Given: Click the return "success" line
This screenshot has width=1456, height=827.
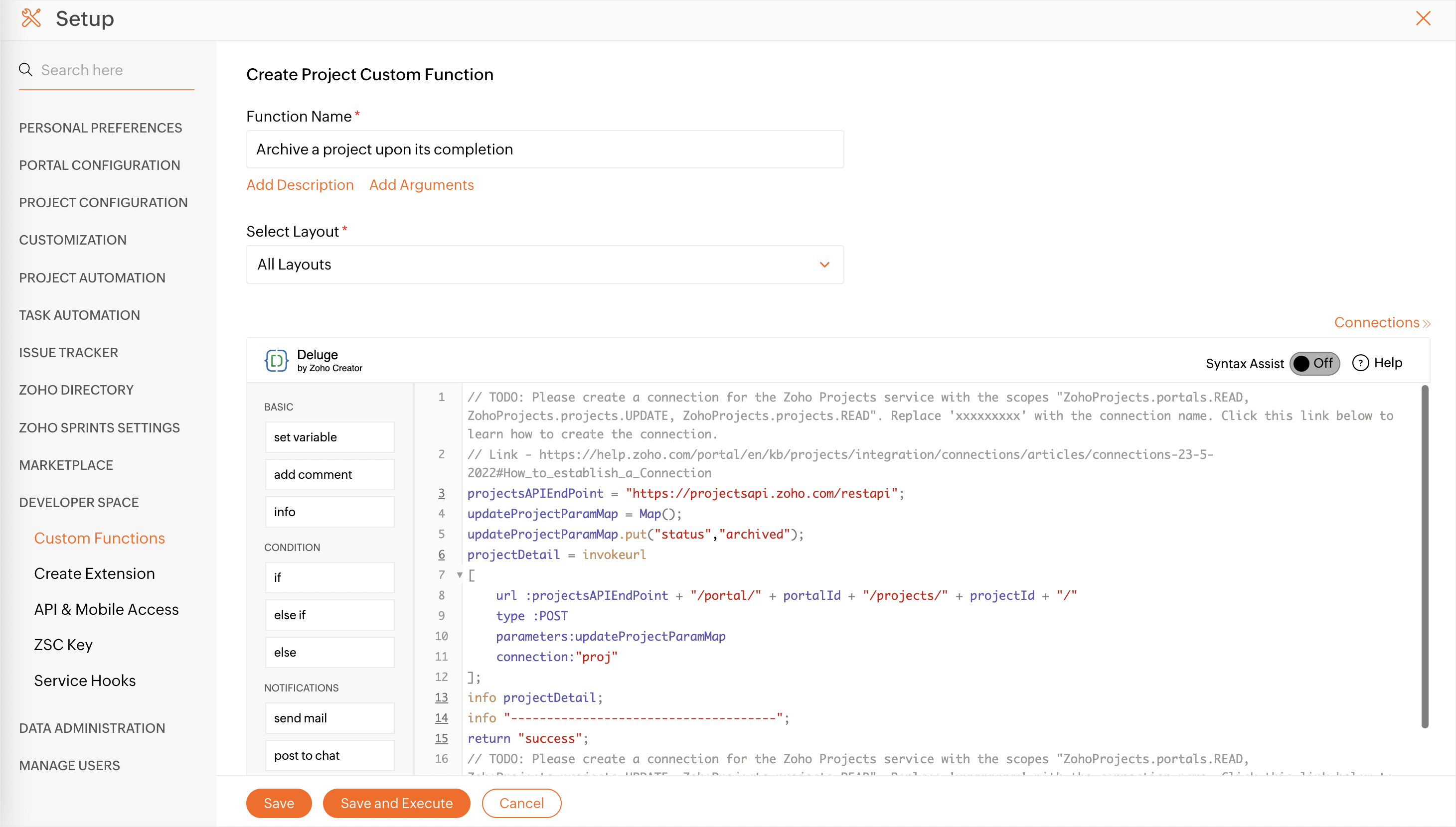Looking at the screenshot, I should pyautogui.click(x=528, y=738).
